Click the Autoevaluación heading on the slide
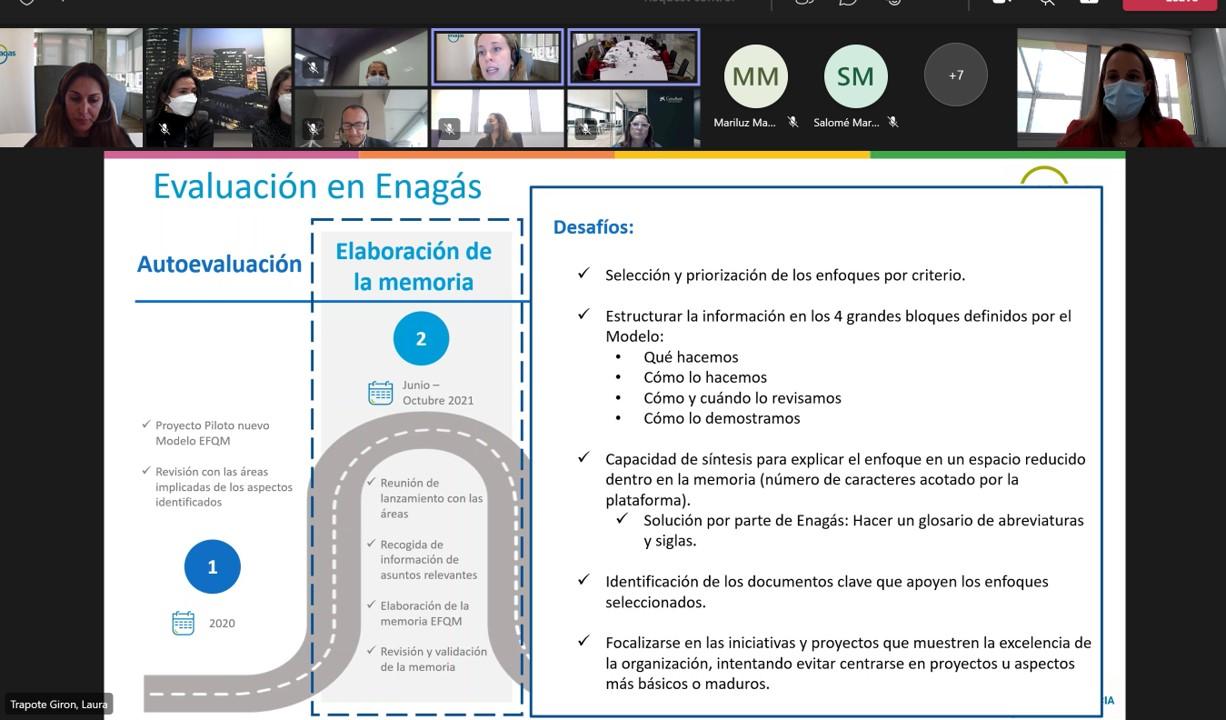The width and height of the screenshot is (1226, 720). click(219, 264)
